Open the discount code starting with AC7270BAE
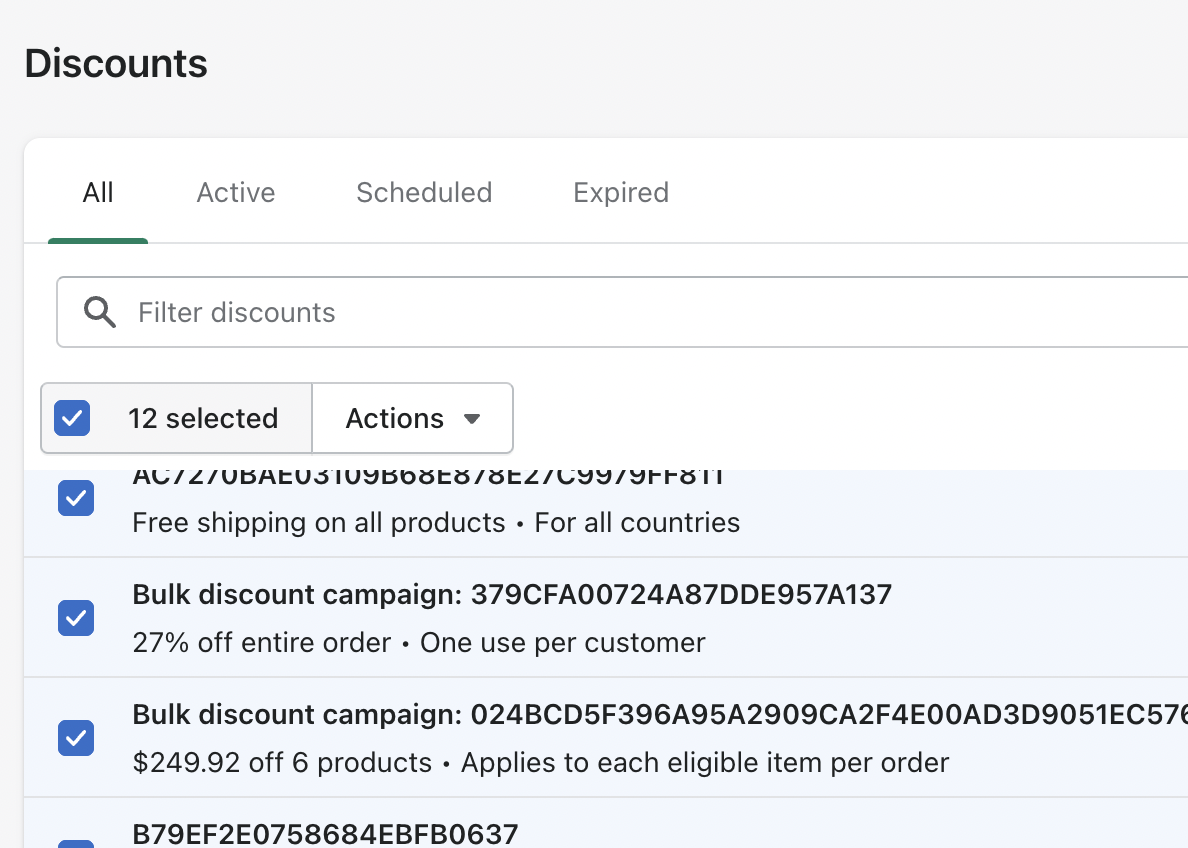The height and width of the screenshot is (848, 1188). point(428,478)
